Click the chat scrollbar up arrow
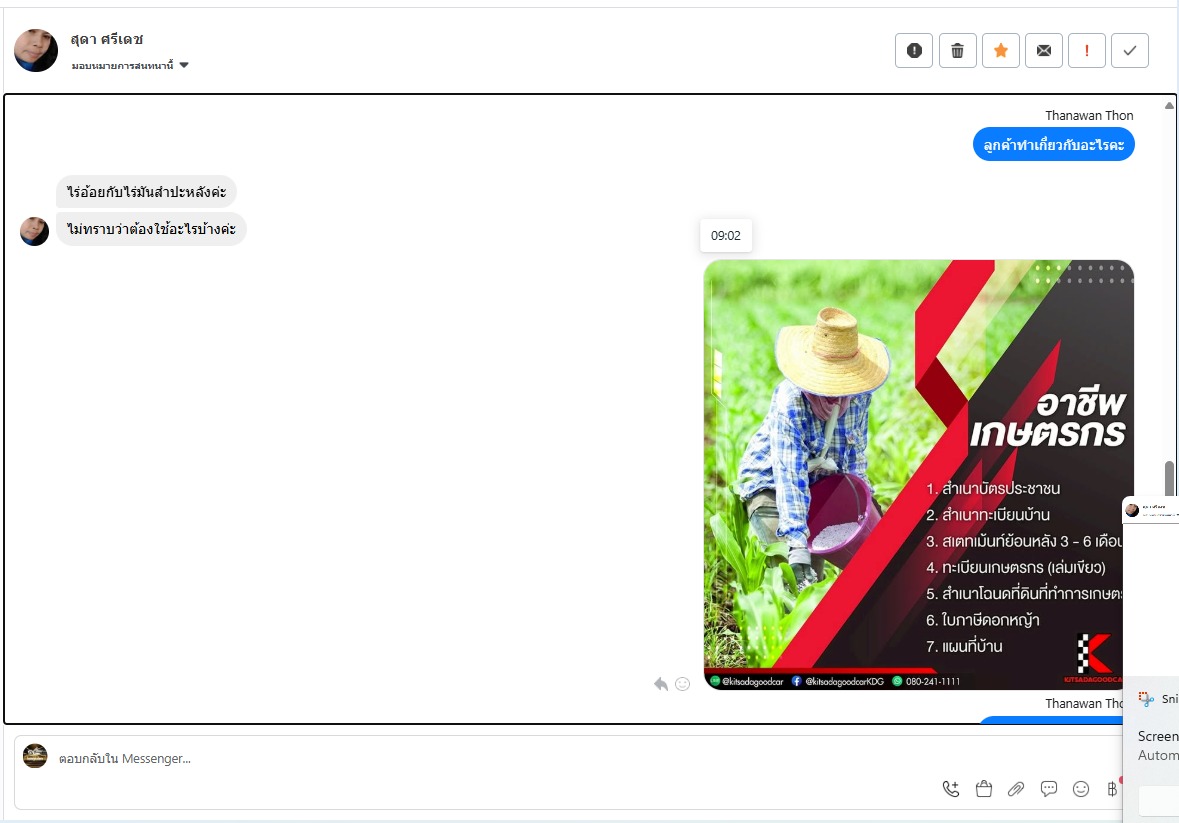The image size is (1179, 823). (x=1169, y=105)
